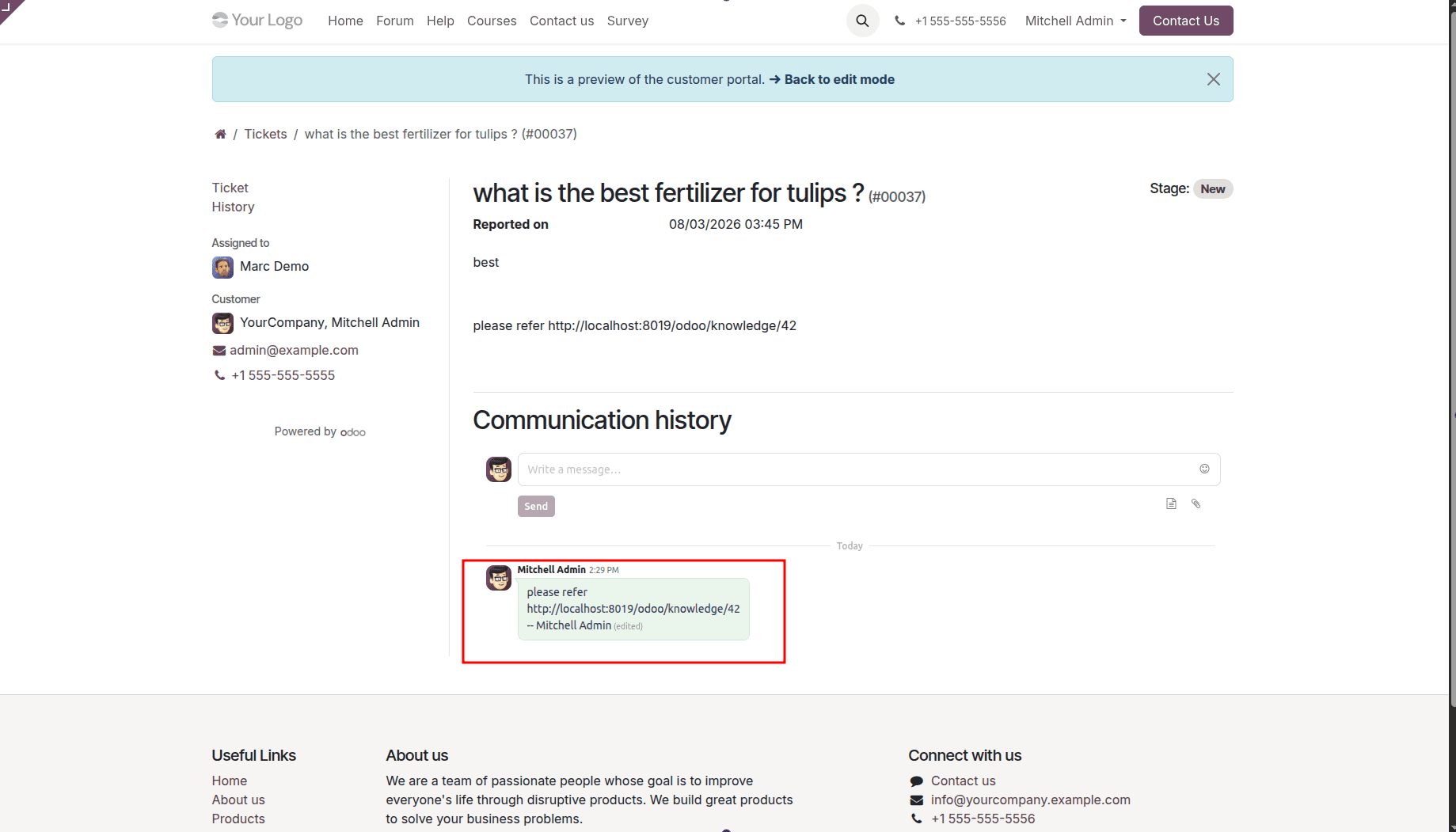Click the envelope icon beside admin@example.com
The image size is (1456, 832).
tap(219, 351)
